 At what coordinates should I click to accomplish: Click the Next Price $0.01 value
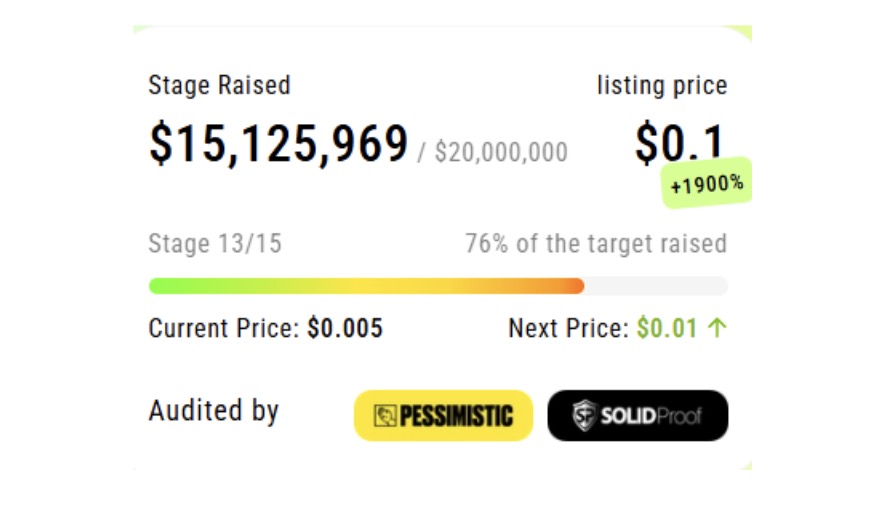point(667,328)
